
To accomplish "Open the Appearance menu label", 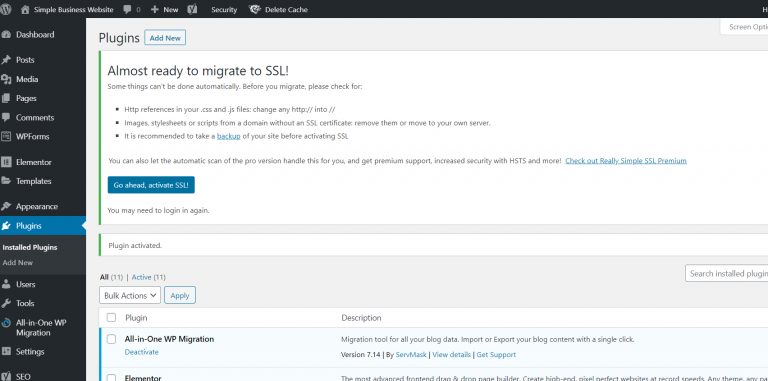I will (37, 207).
